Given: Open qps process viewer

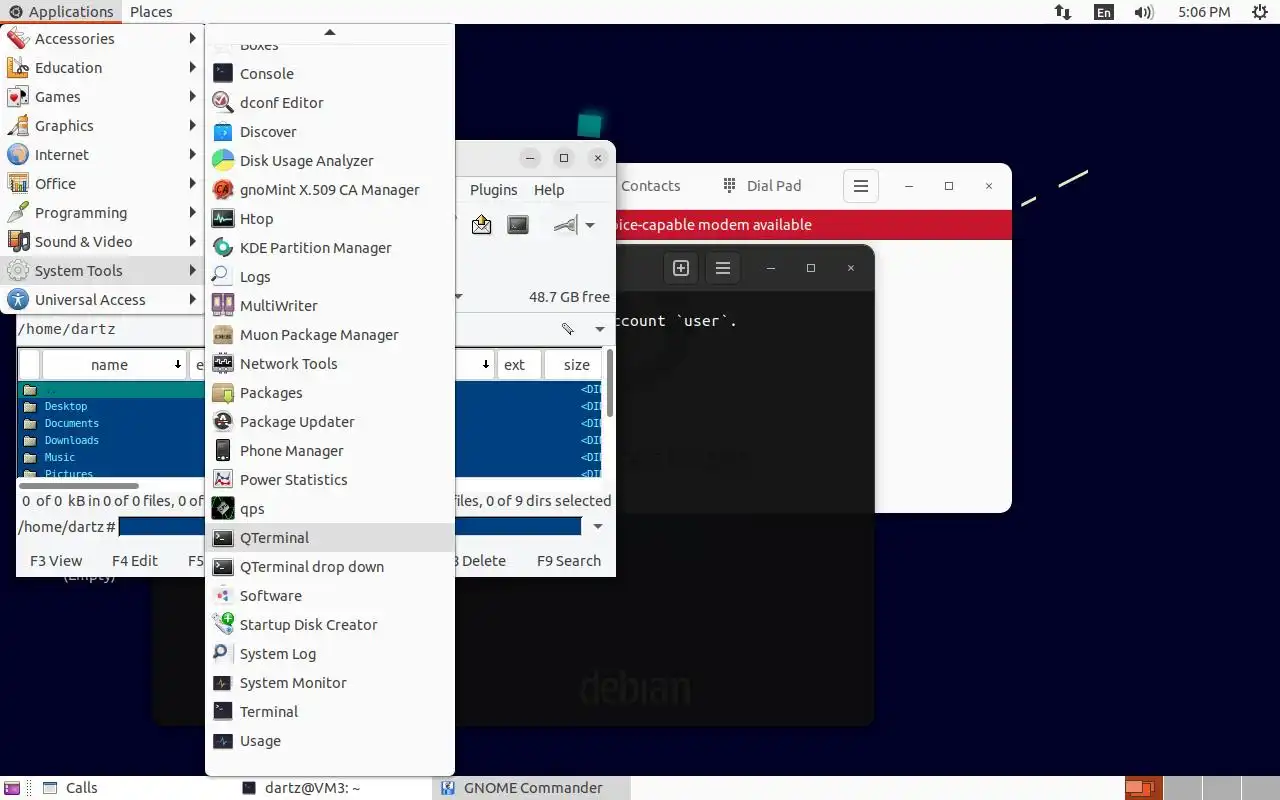Looking at the screenshot, I should tap(330, 508).
